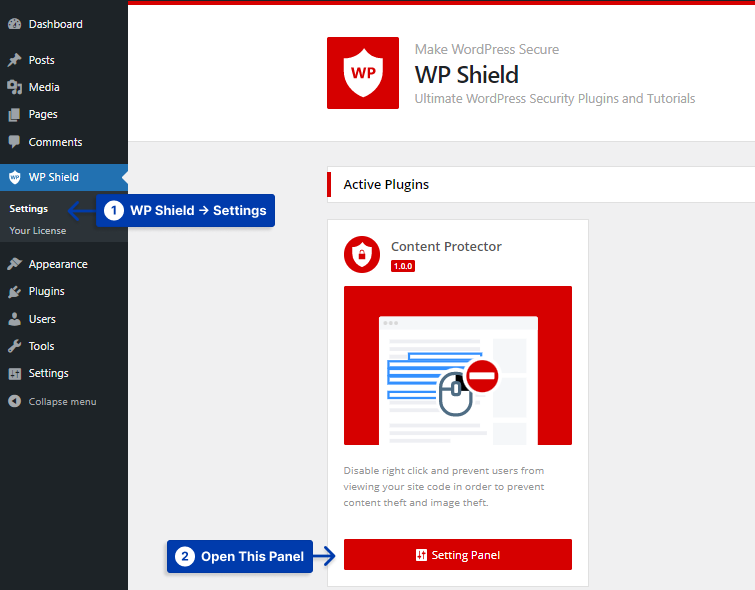
Task: Open the Users menu
Action: pyautogui.click(x=64, y=319)
